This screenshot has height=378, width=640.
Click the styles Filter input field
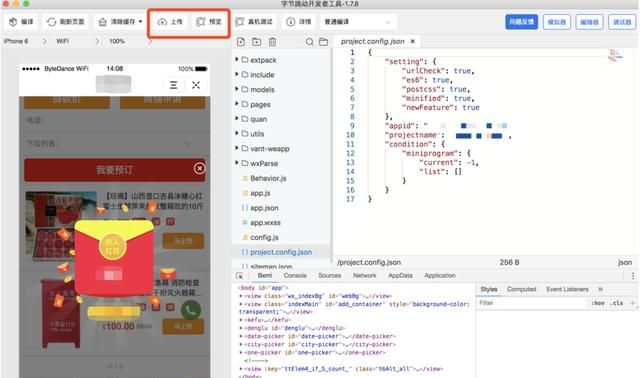(x=532, y=303)
